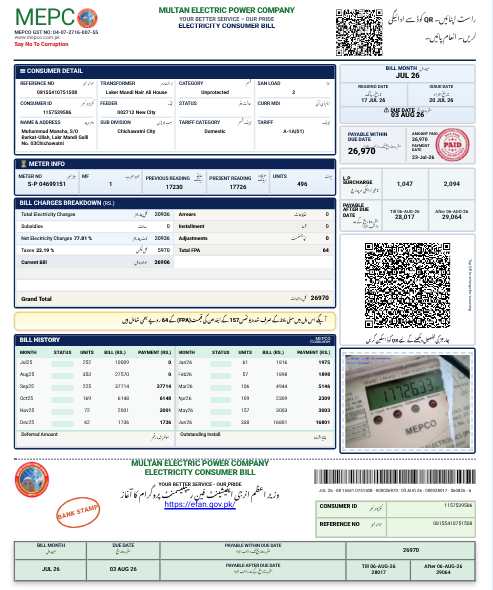The image size is (493, 590).
Task: Click the due date clock icon
Action: [386, 110]
